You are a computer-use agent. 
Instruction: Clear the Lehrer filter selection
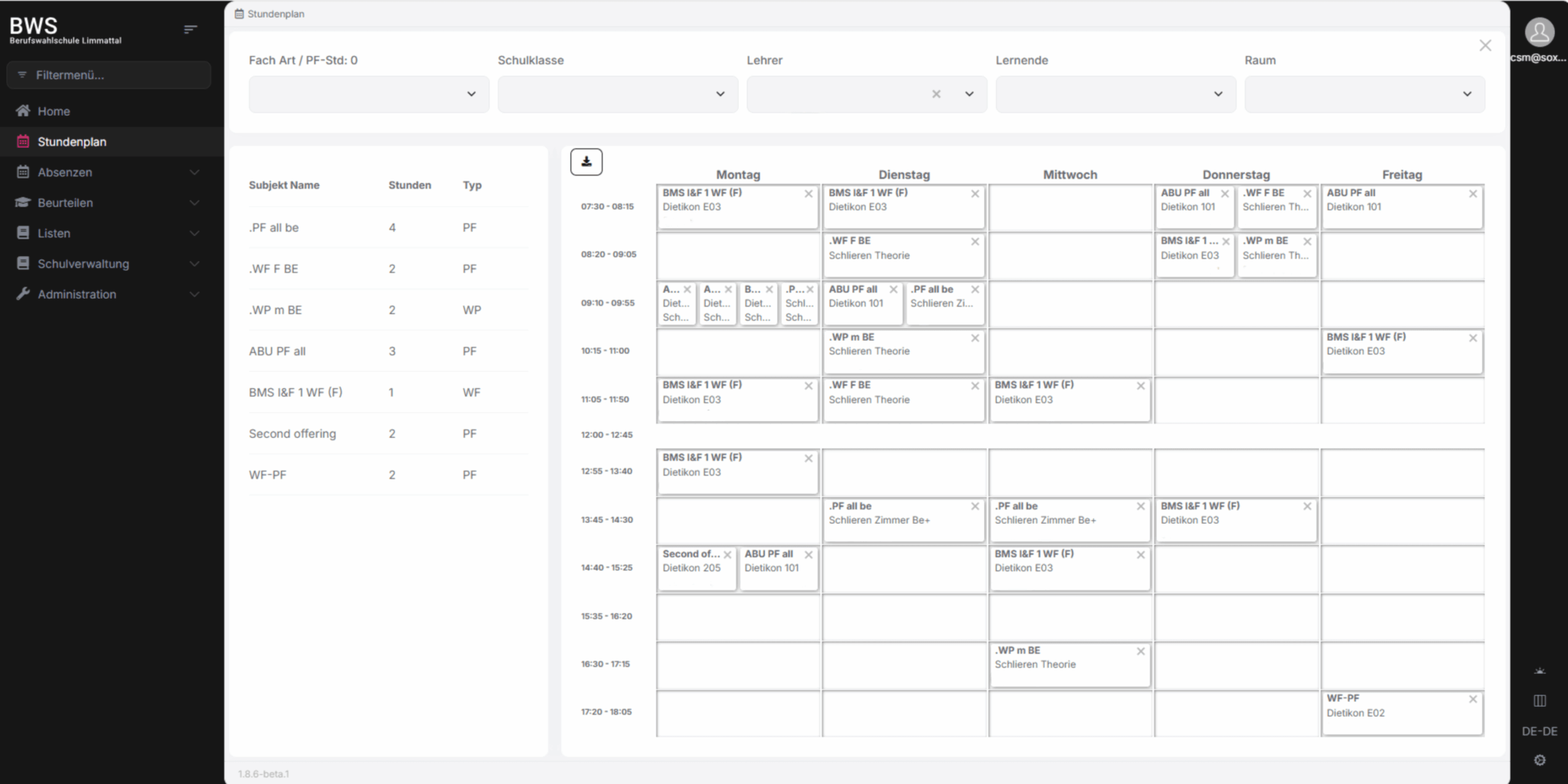pyautogui.click(x=936, y=94)
